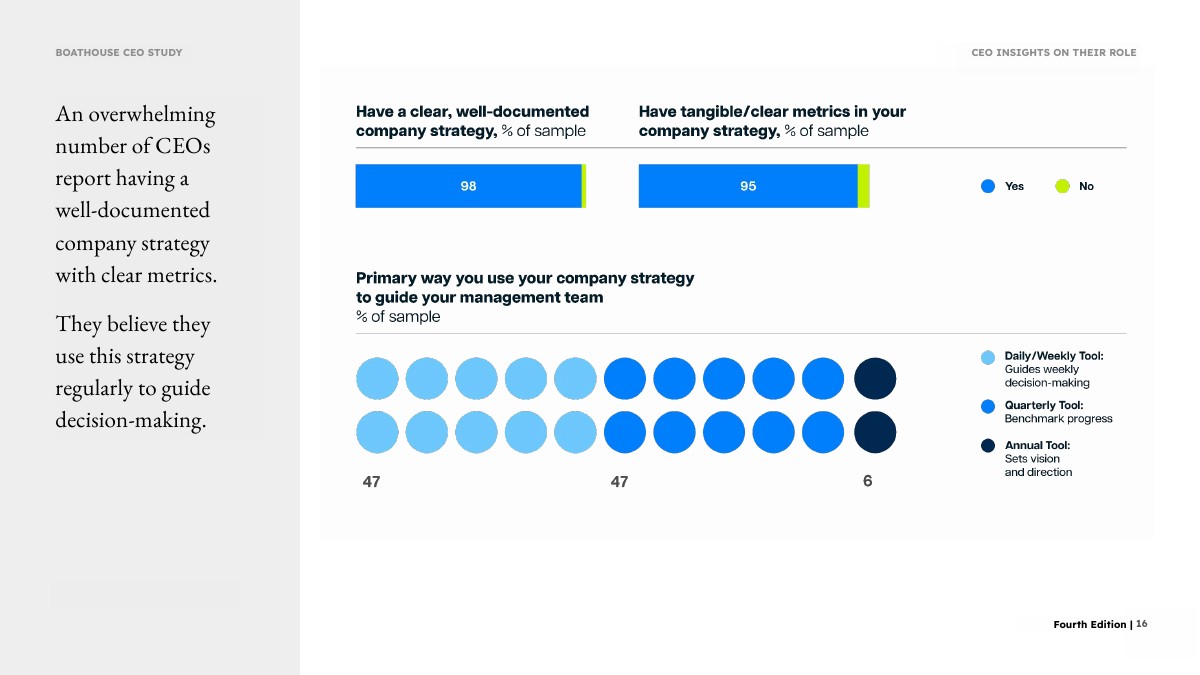Image resolution: width=1200 pixels, height=675 pixels.
Task: Select the Quarterly Tool legend dot
Action: pos(988,406)
